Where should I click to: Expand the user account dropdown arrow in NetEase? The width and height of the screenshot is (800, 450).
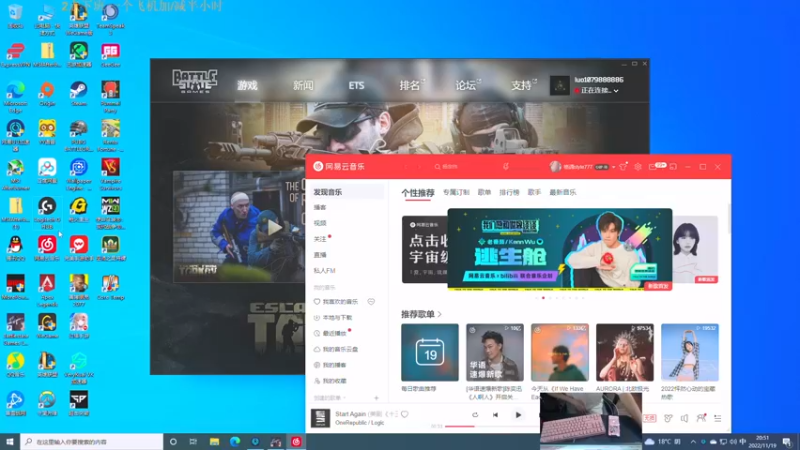(x=614, y=167)
